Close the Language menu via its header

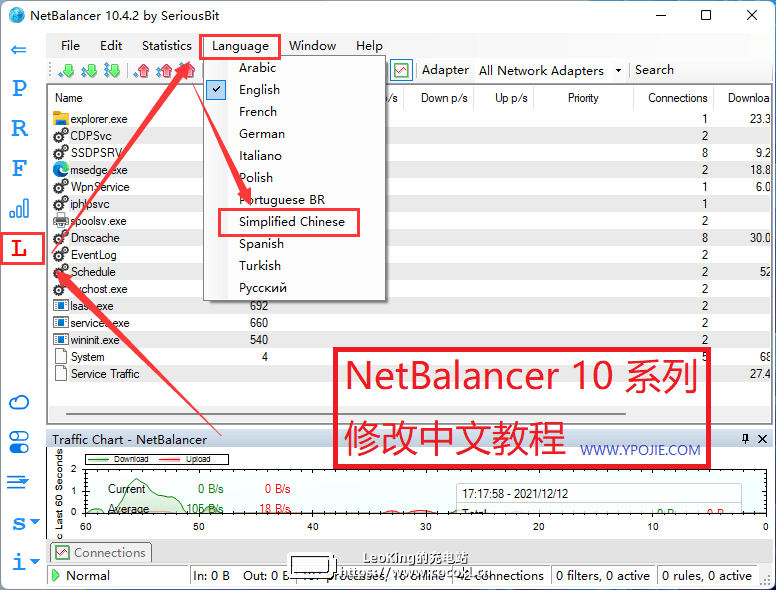240,46
